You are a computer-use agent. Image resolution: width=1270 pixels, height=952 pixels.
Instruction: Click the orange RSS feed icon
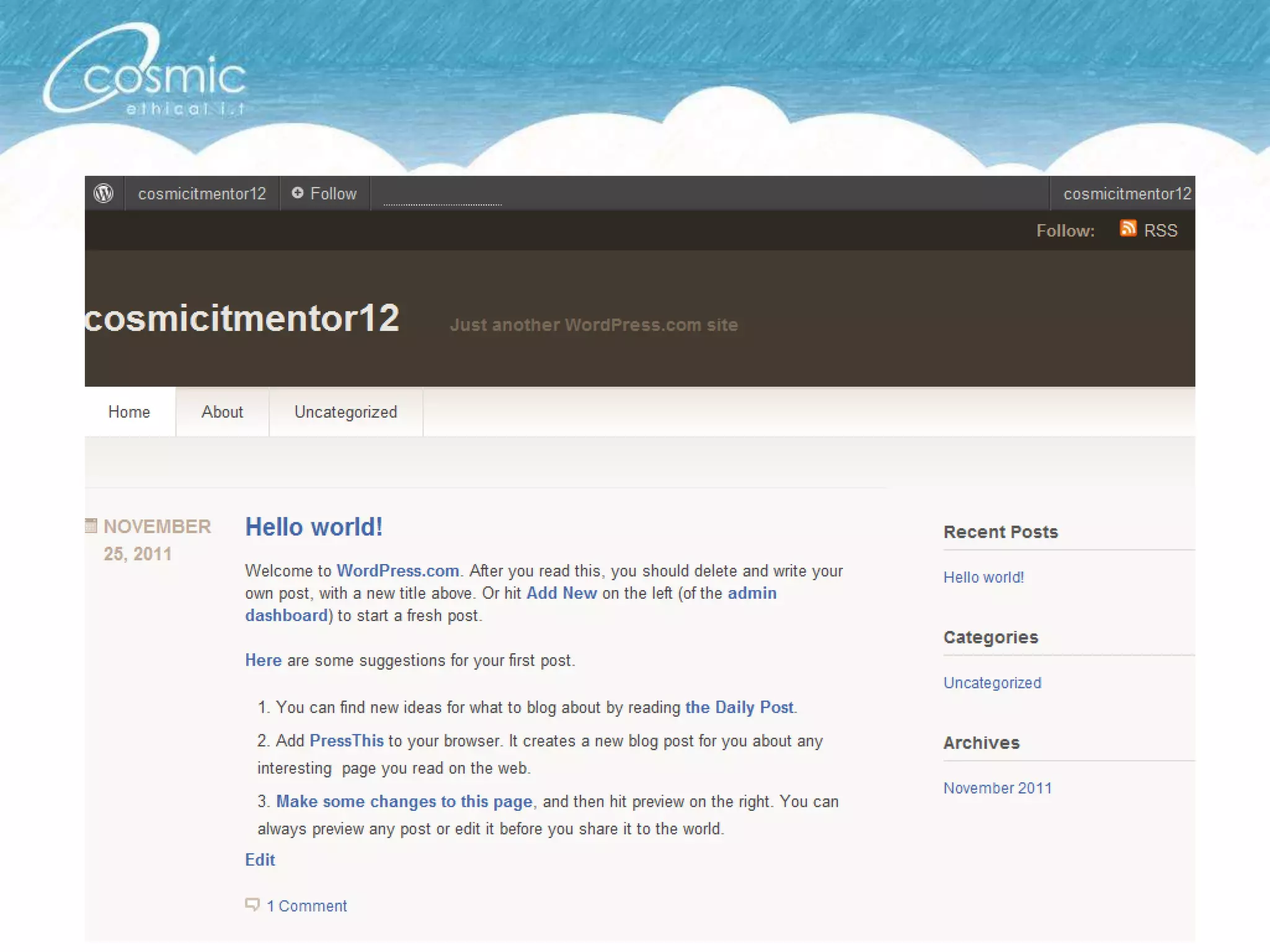click(x=1127, y=229)
